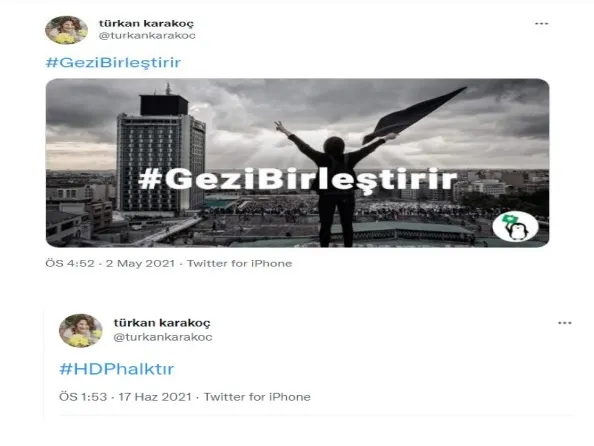
Task: Click the ÖS 4:52 · 2 May 2021 timestamp
Action: (110, 263)
